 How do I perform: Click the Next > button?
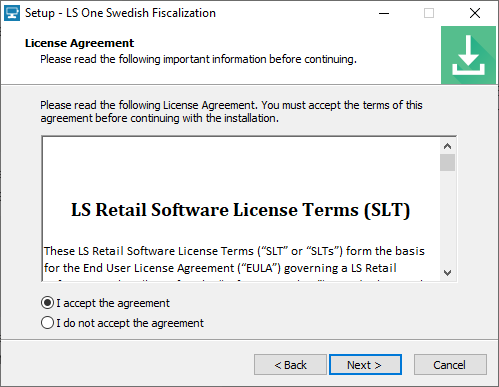coord(365,365)
